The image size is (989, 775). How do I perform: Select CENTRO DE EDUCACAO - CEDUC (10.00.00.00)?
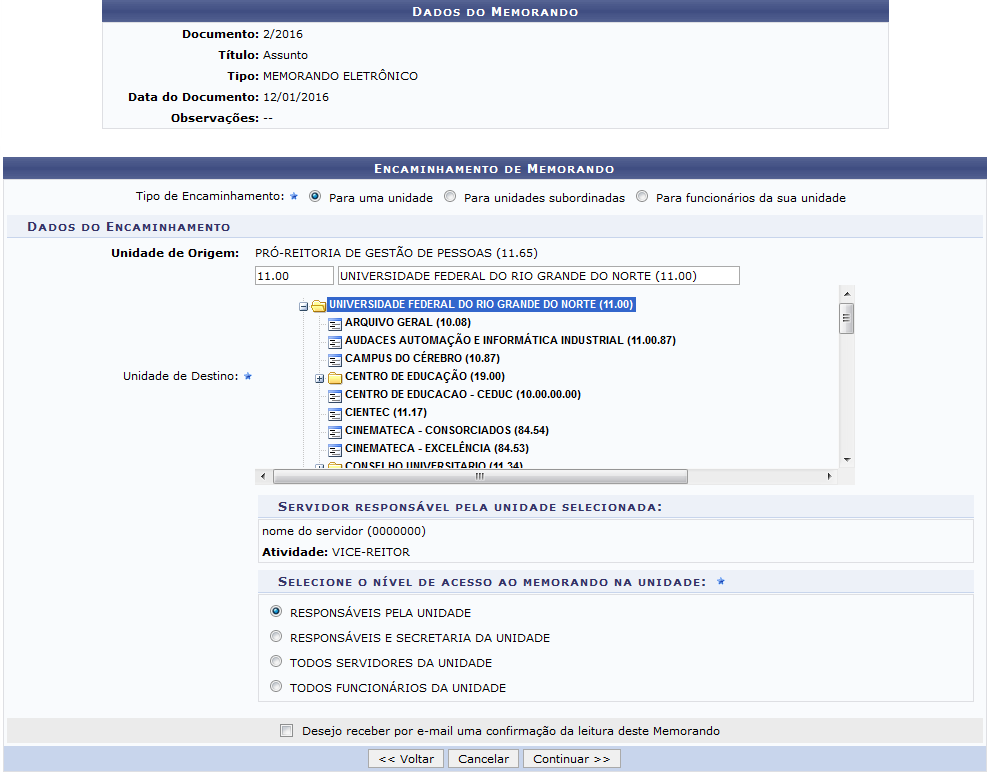click(463, 395)
